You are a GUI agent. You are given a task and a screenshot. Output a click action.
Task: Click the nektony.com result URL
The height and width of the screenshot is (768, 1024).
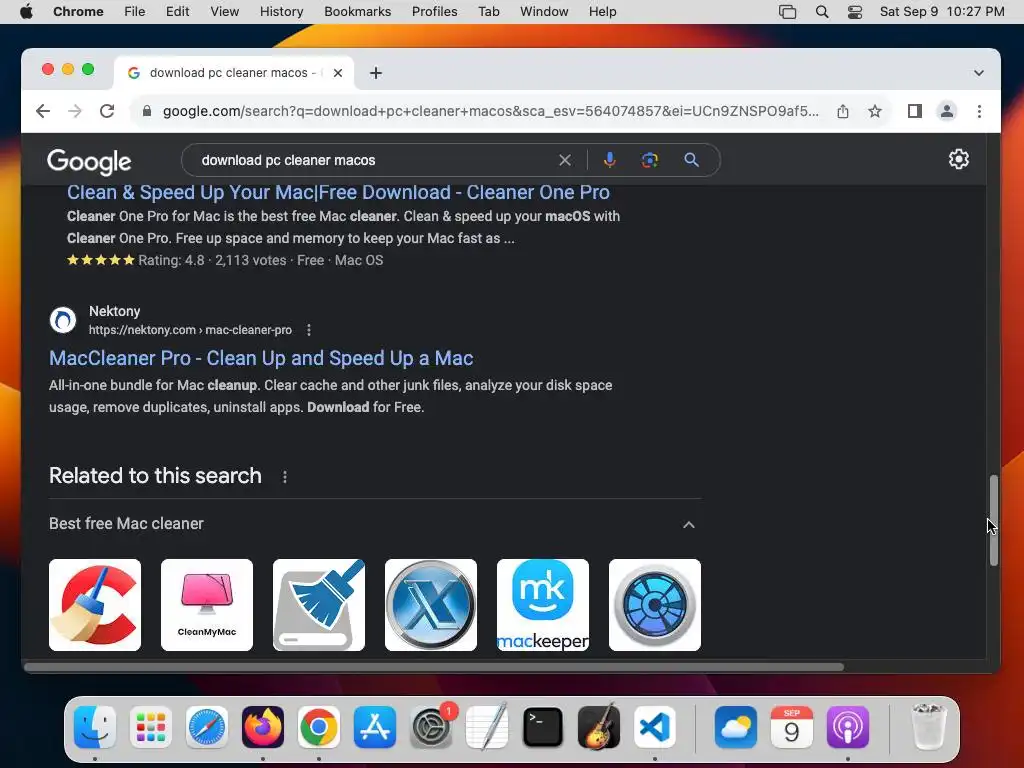click(x=190, y=330)
